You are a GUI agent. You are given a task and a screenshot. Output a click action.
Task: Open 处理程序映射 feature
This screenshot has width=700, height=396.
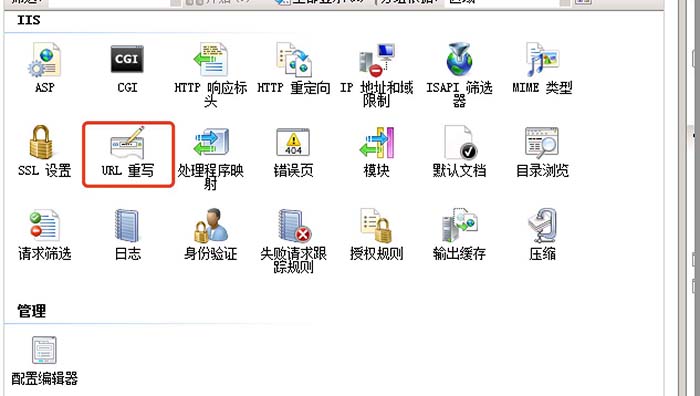click(x=210, y=142)
